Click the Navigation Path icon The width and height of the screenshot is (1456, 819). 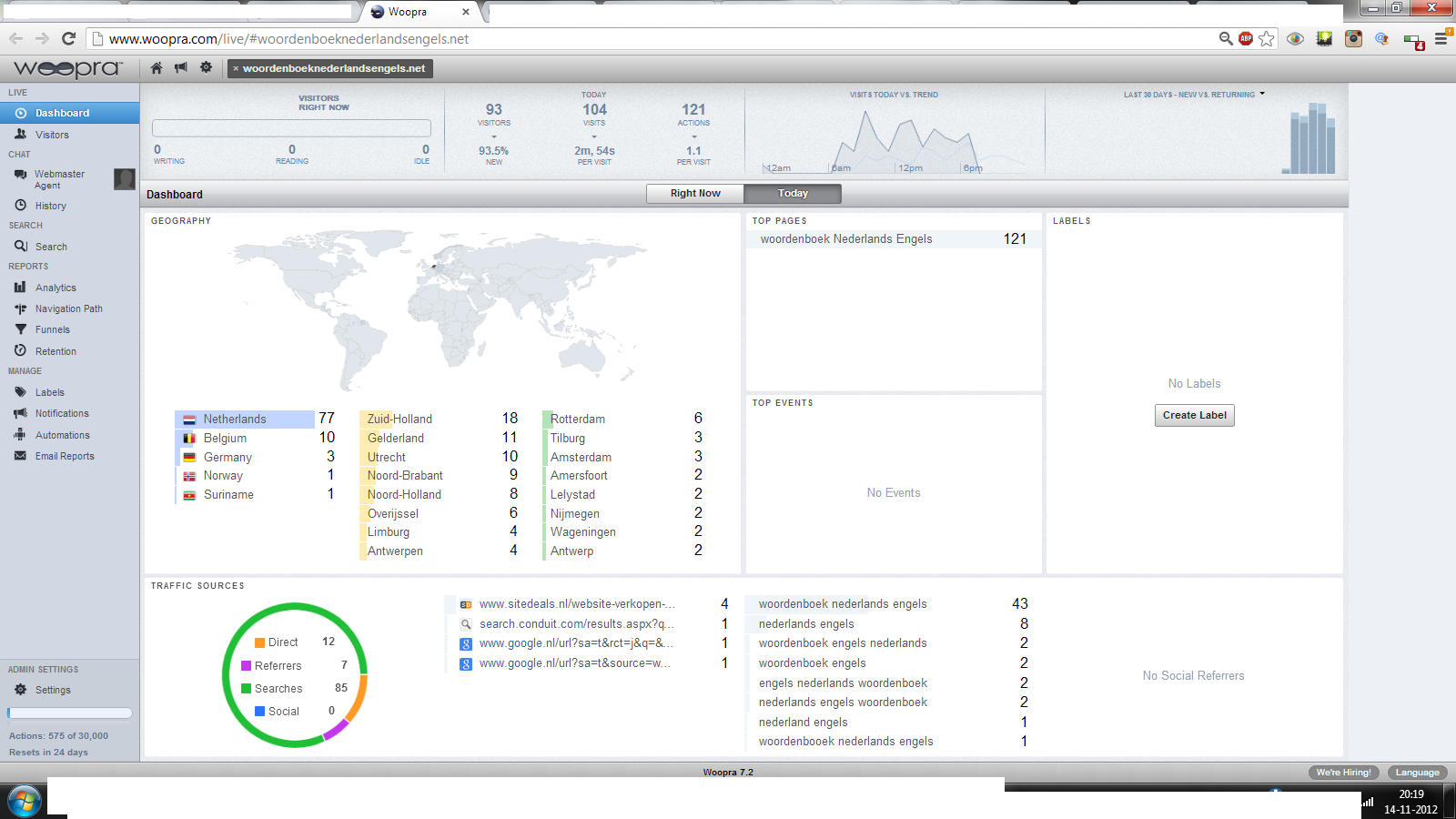pos(20,308)
